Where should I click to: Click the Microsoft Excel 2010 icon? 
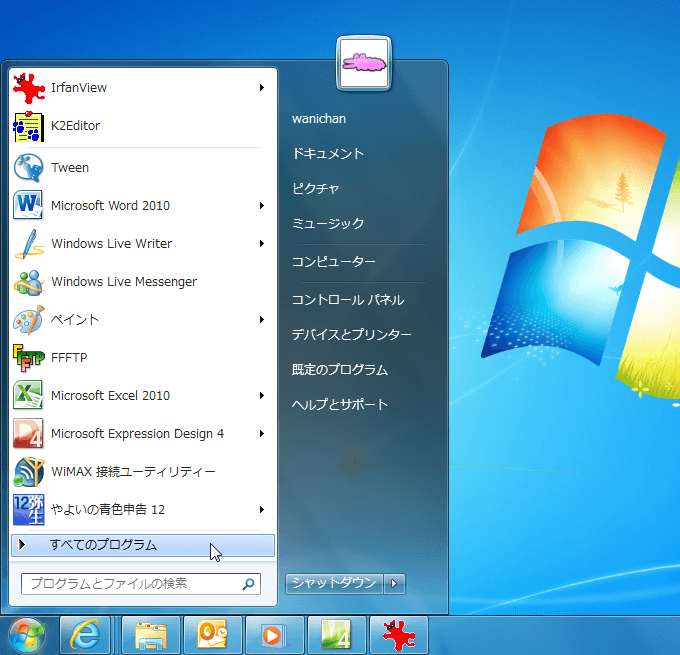(x=29, y=395)
